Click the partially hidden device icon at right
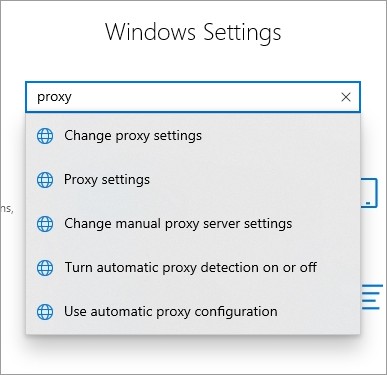 369,193
